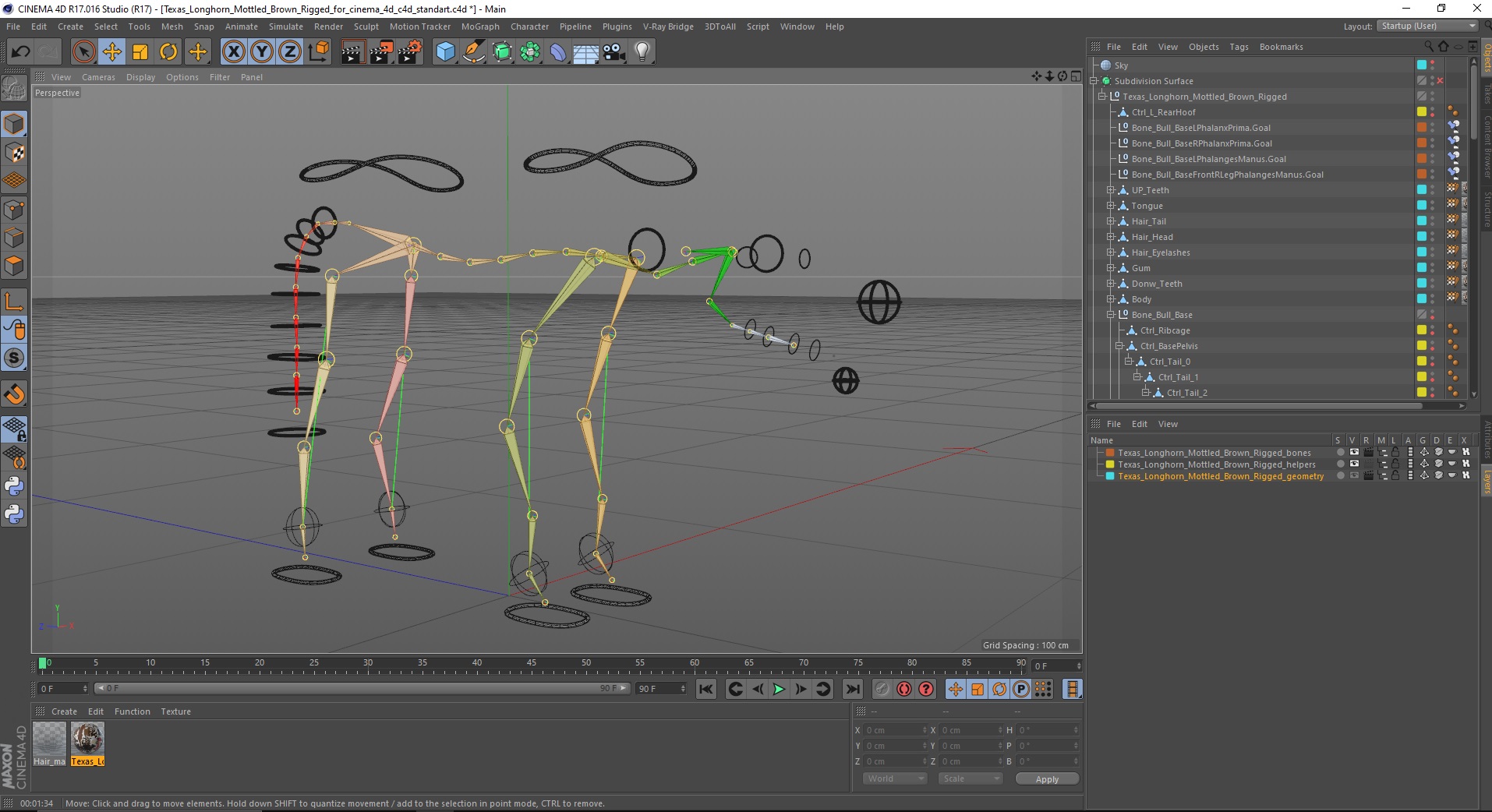Toggle Sky object visibility dots
The height and width of the screenshot is (812, 1492).
pos(1433,65)
